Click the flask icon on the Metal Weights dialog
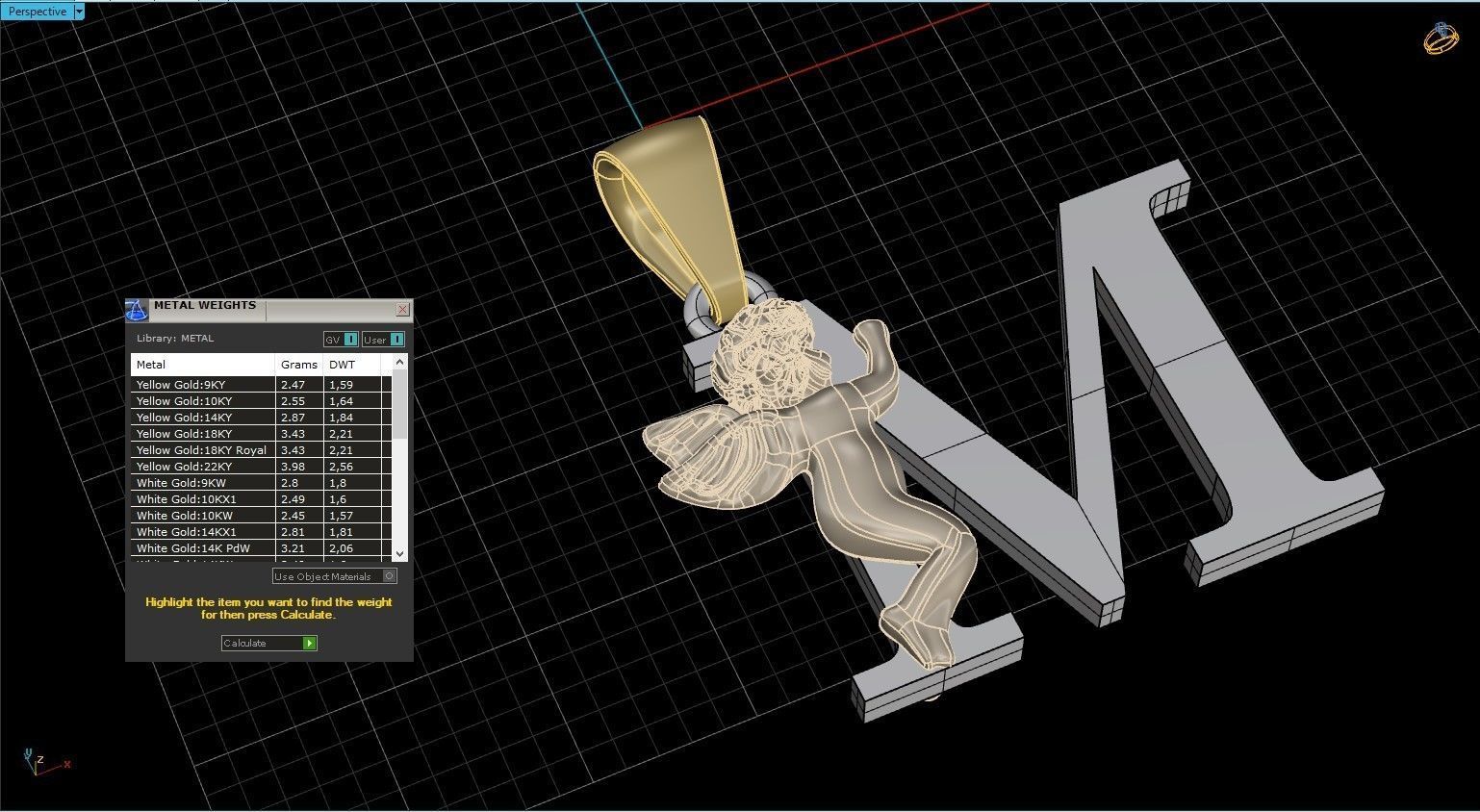This screenshot has width=1480, height=812. [136, 309]
